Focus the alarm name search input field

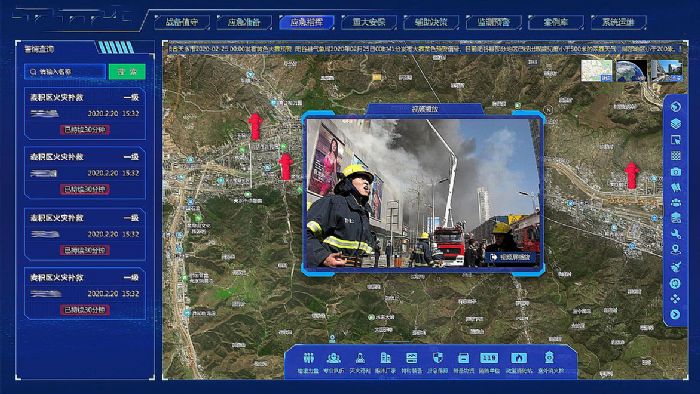click(x=65, y=71)
